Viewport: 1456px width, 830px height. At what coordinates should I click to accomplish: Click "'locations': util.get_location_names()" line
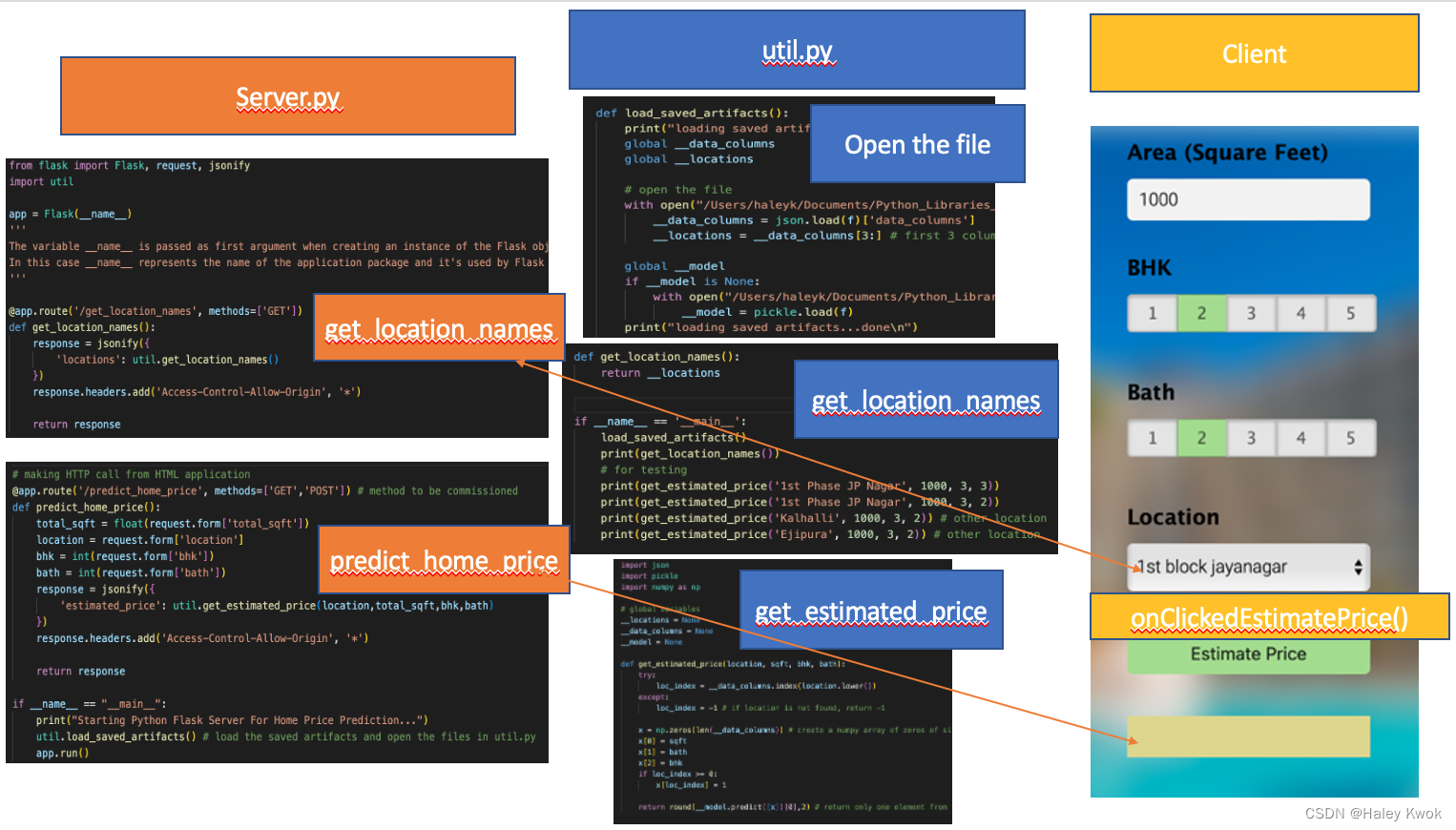[168, 360]
